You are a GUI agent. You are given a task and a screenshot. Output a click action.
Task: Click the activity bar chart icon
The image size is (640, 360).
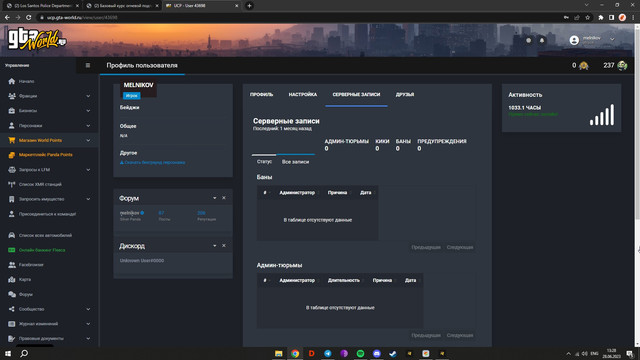point(602,114)
